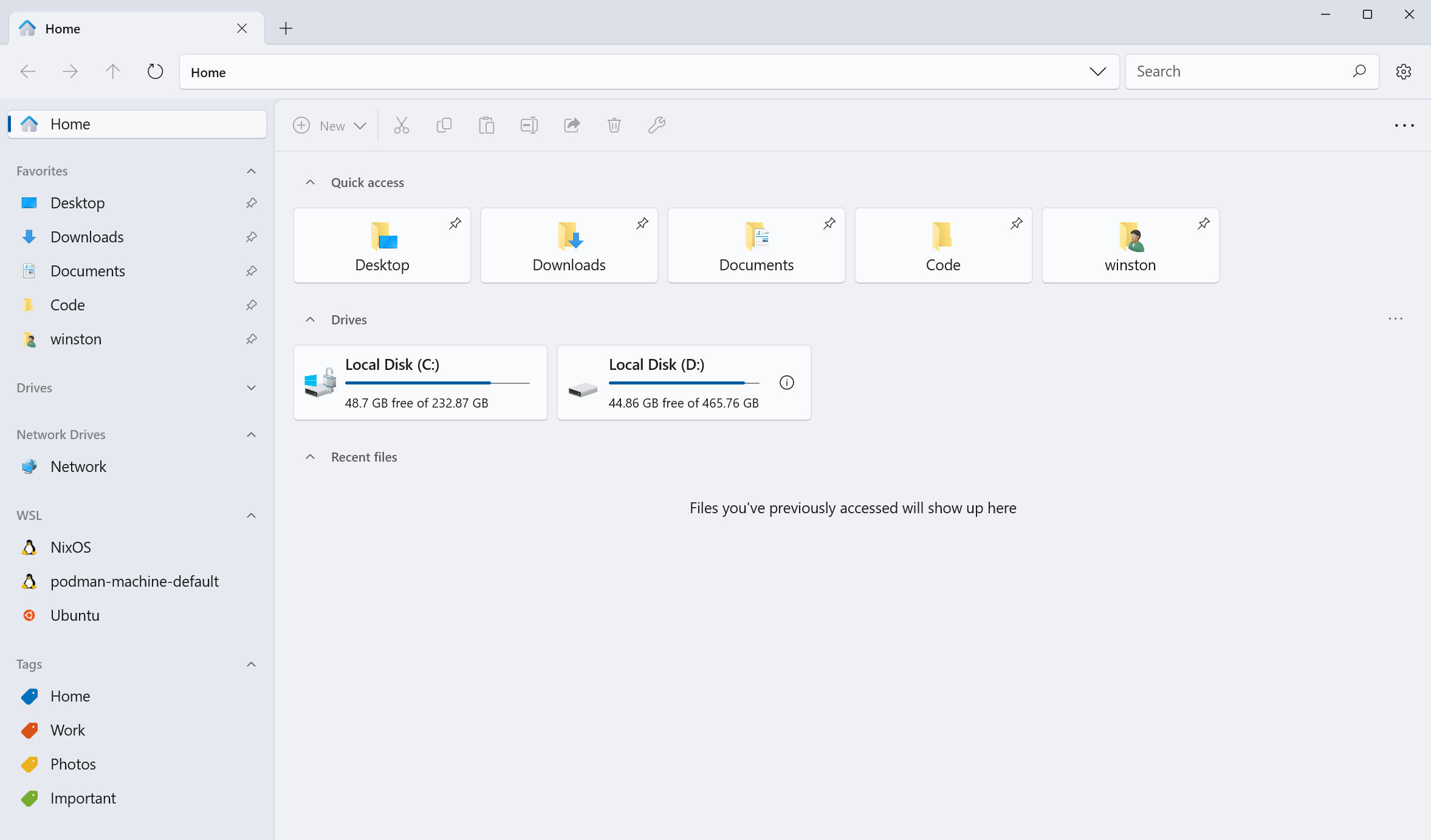Open Properties wrench icon in toolbar
1431x840 pixels.
point(657,126)
